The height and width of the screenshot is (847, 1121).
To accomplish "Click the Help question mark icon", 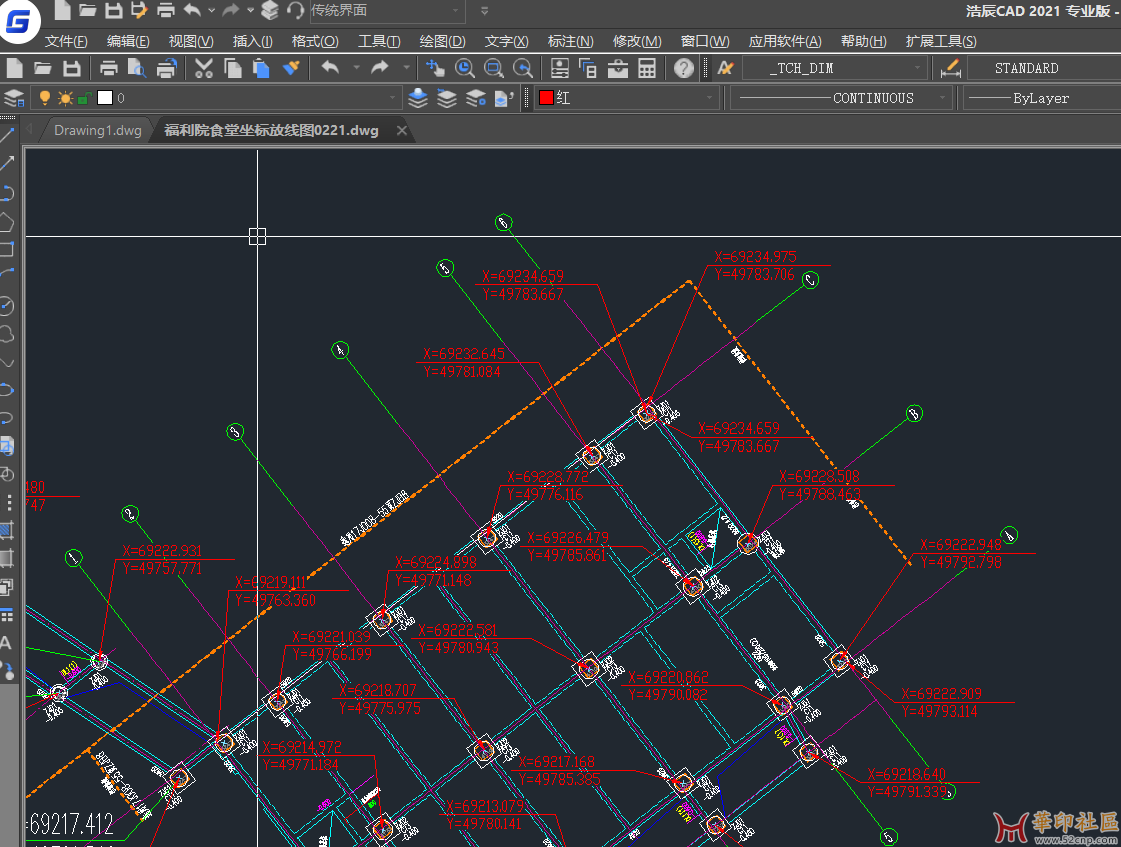I will point(683,69).
